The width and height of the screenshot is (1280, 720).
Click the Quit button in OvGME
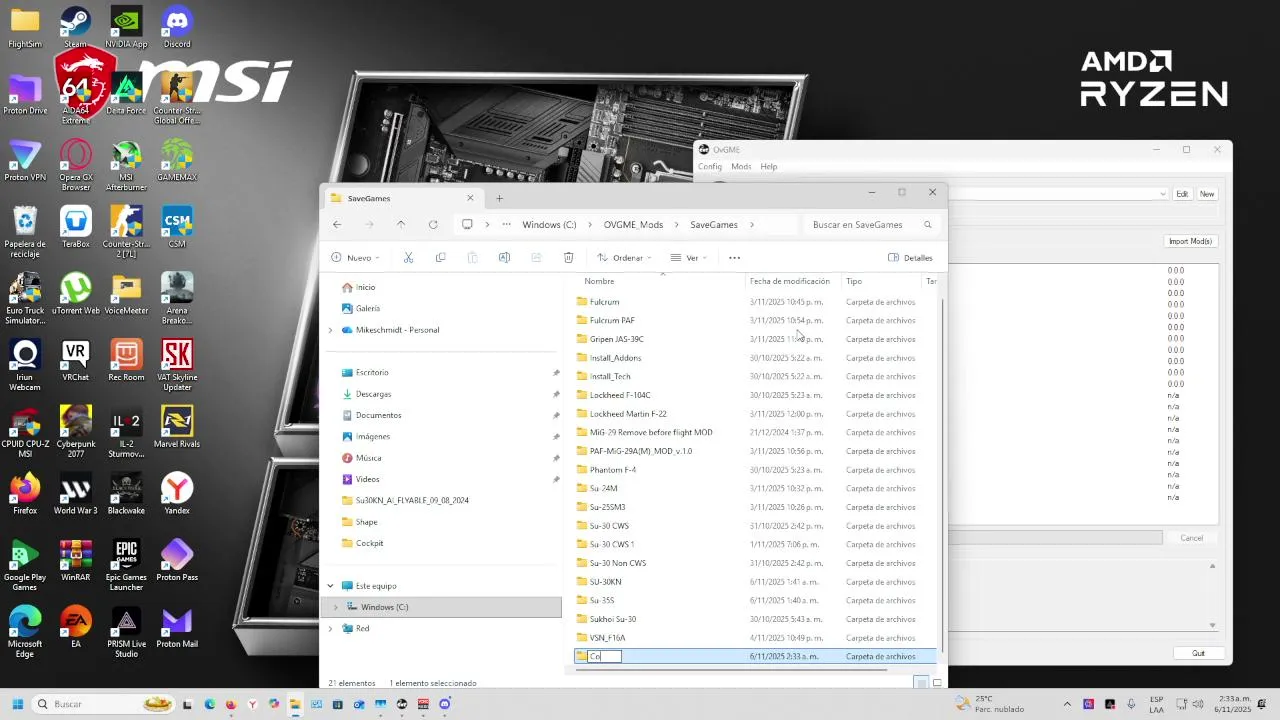point(1198,653)
